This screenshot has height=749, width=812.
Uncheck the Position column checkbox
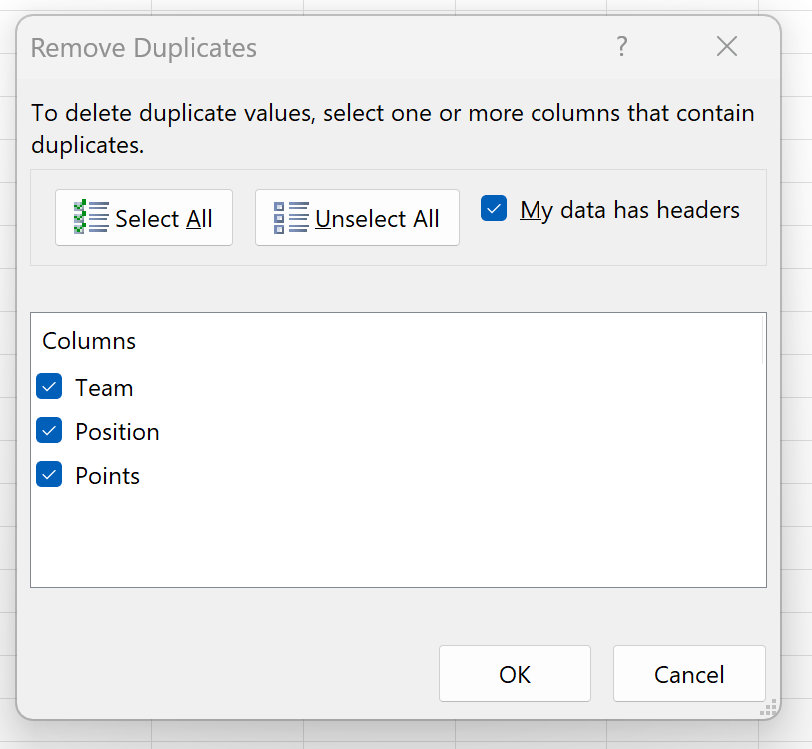(49, 430)
